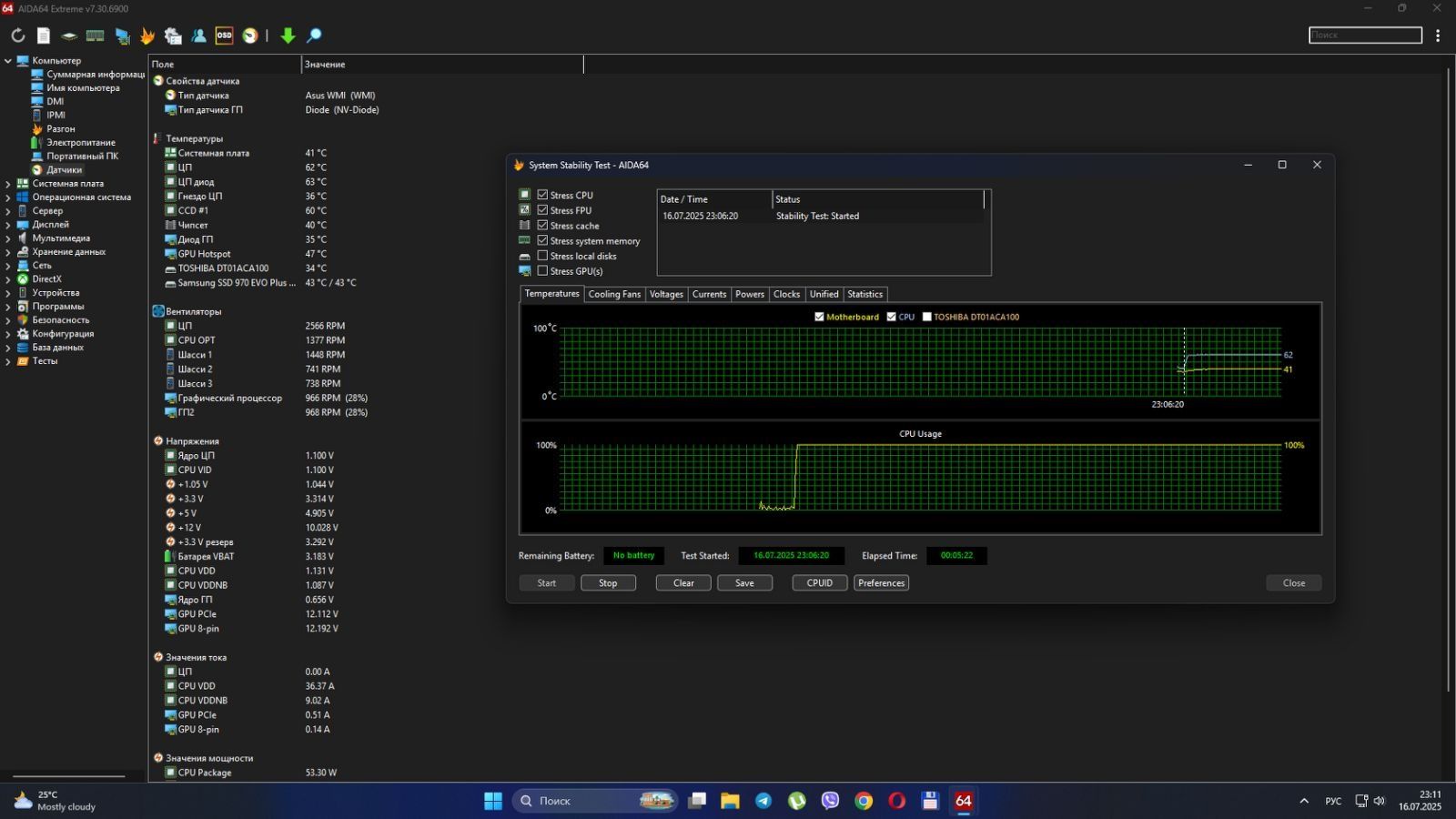The width and height of the screenshot is (1456, 819).
Task: Open the network audit toolbar icon
Action: coord(122,35)
